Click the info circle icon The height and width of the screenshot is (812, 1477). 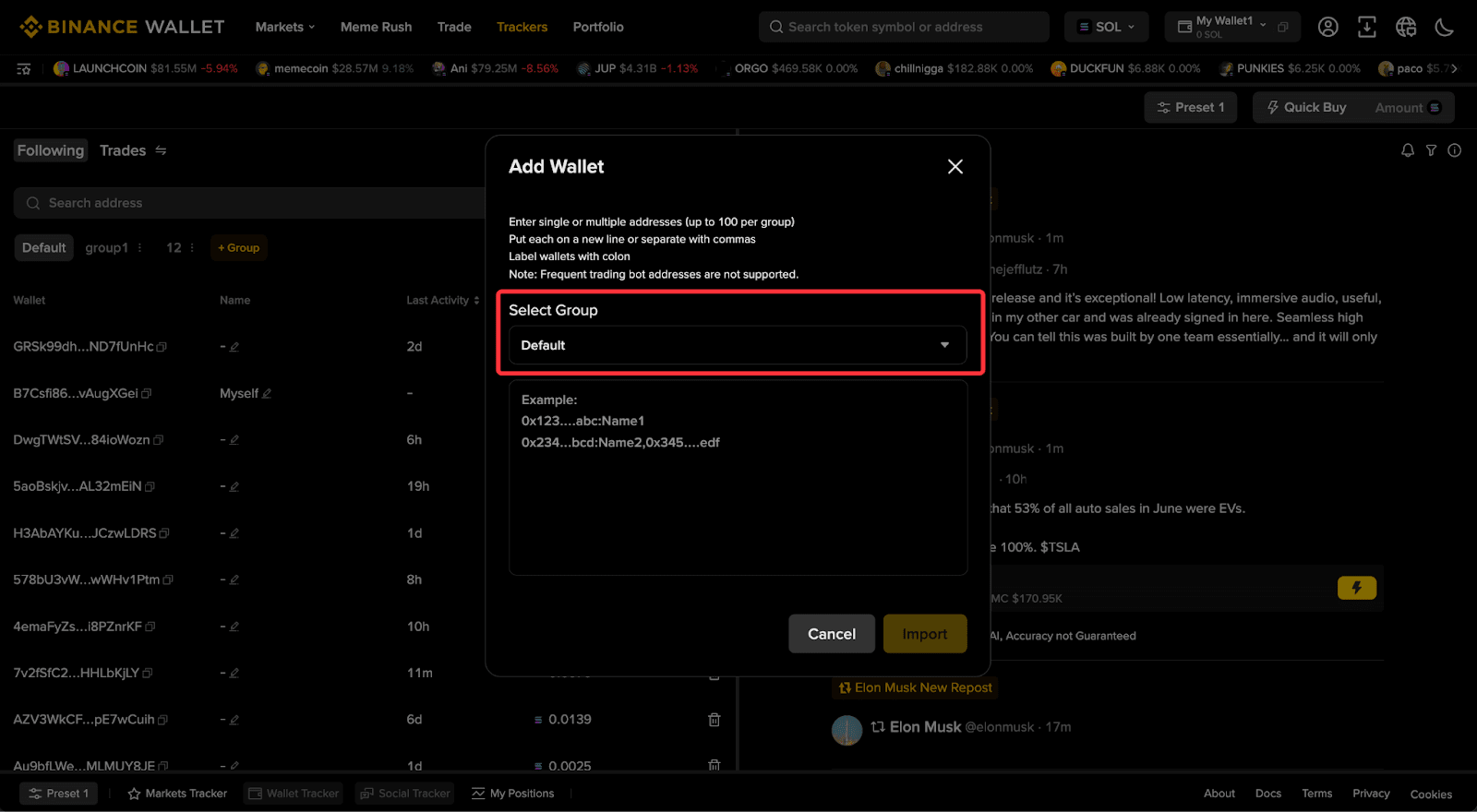pyautogui.click(x=1455, y=150)
